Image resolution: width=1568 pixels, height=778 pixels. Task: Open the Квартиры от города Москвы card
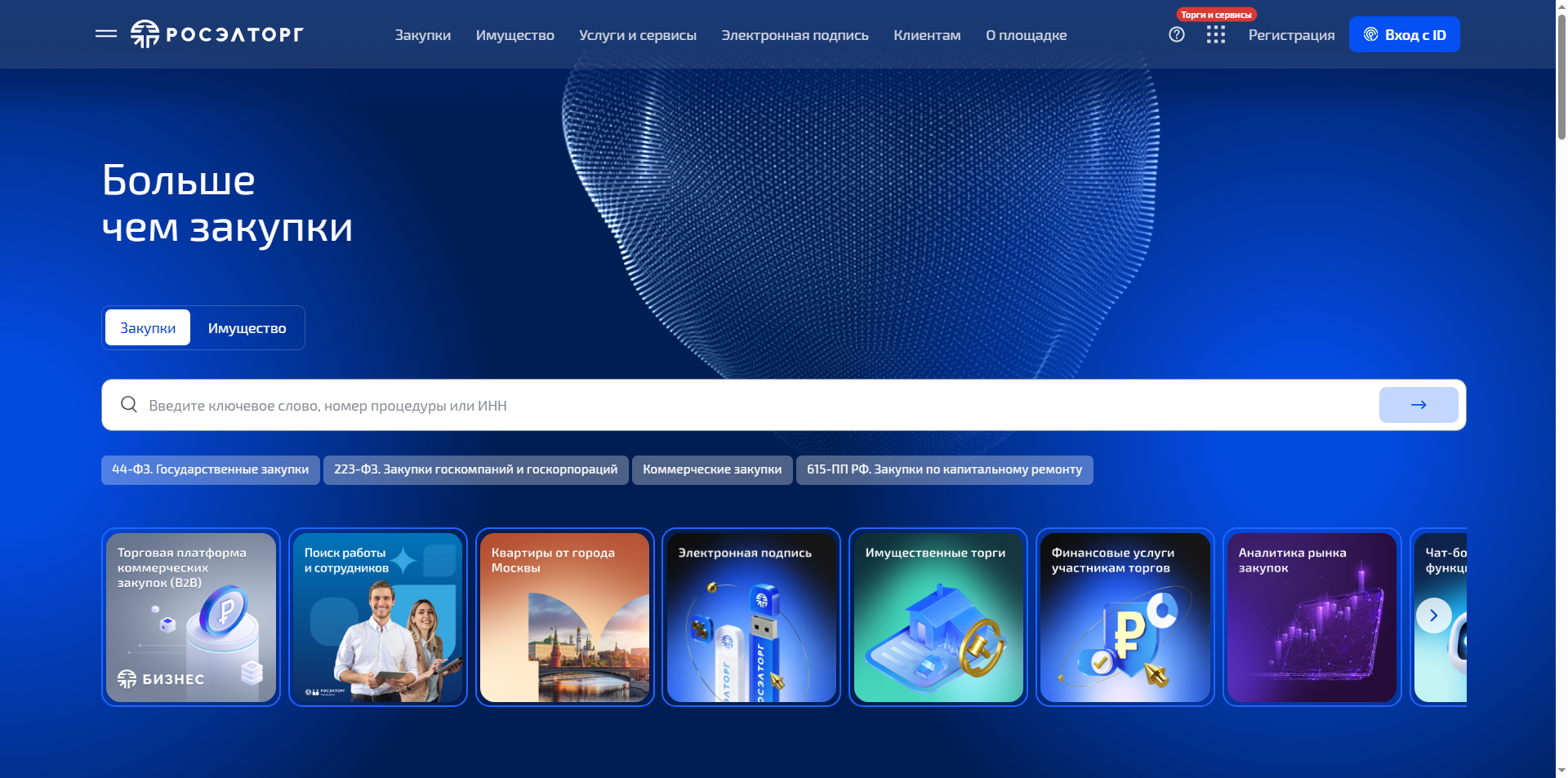(x=565, y=617)
